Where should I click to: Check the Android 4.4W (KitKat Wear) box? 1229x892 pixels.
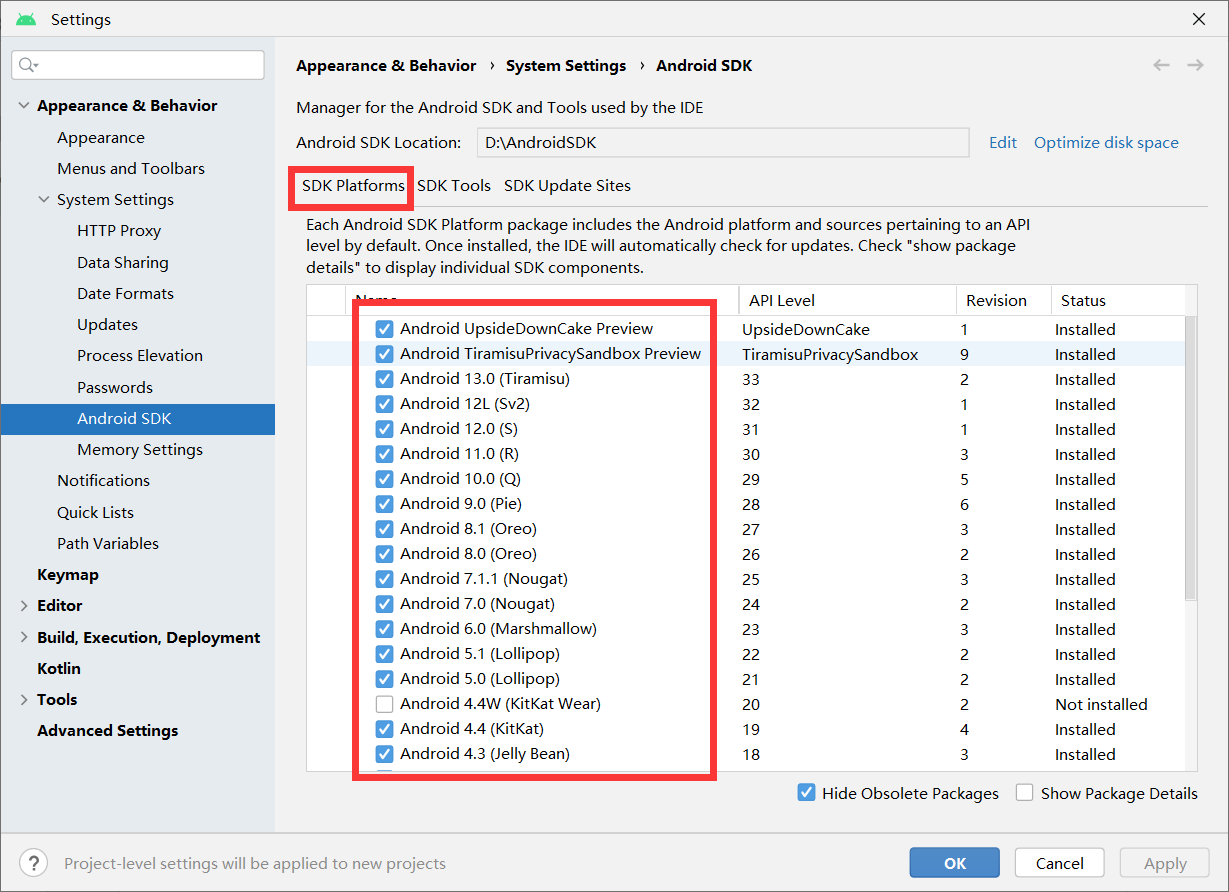click(384, 704)
